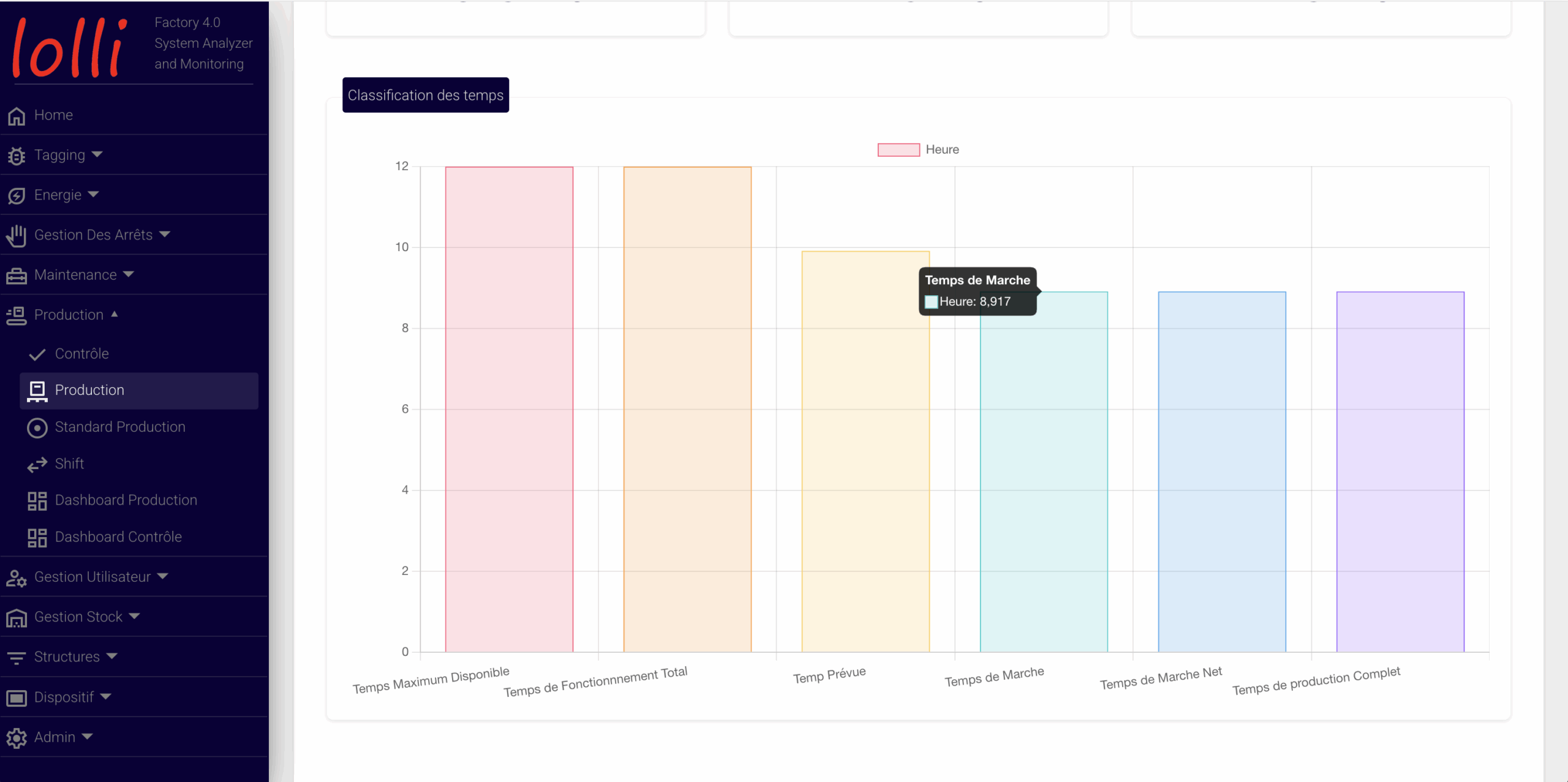Open the Standard Production submenu item

tap(120, 427)
